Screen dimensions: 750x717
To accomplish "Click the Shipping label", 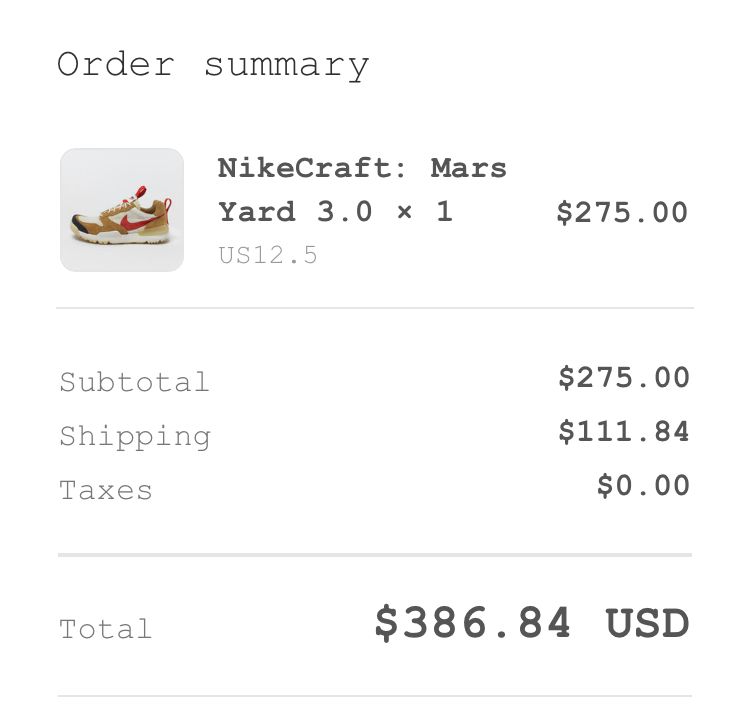I will click(135, 438).
